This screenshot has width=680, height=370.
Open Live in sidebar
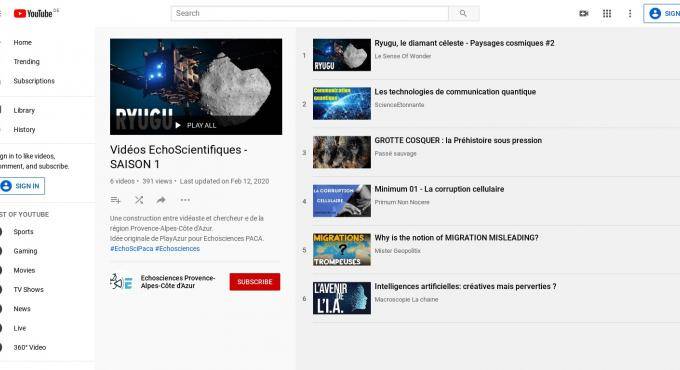coord(20,328)
